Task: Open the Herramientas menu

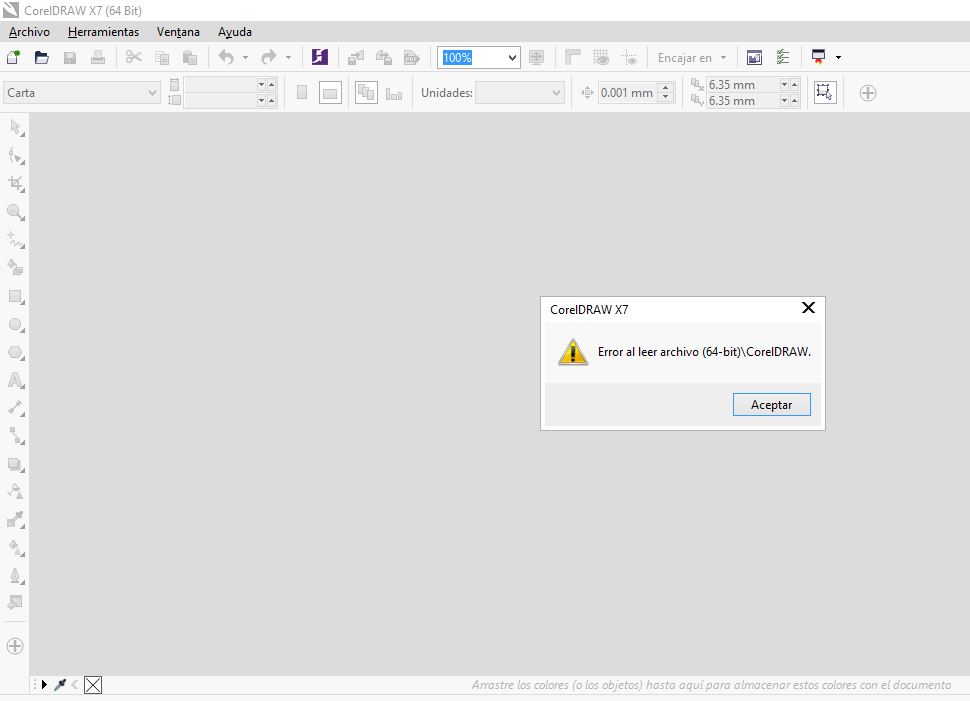Action: click(103, 32)
